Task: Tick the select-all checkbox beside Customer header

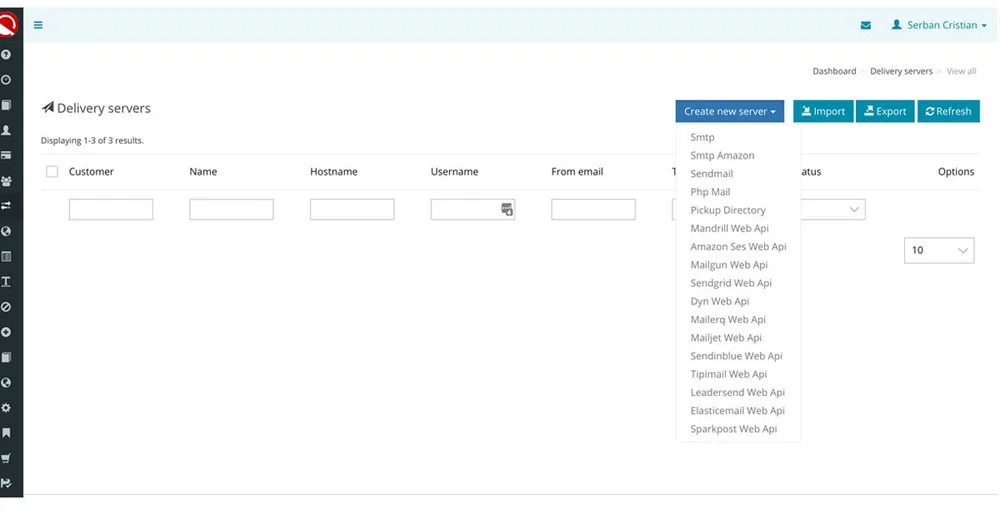Action: coord(52,172)
